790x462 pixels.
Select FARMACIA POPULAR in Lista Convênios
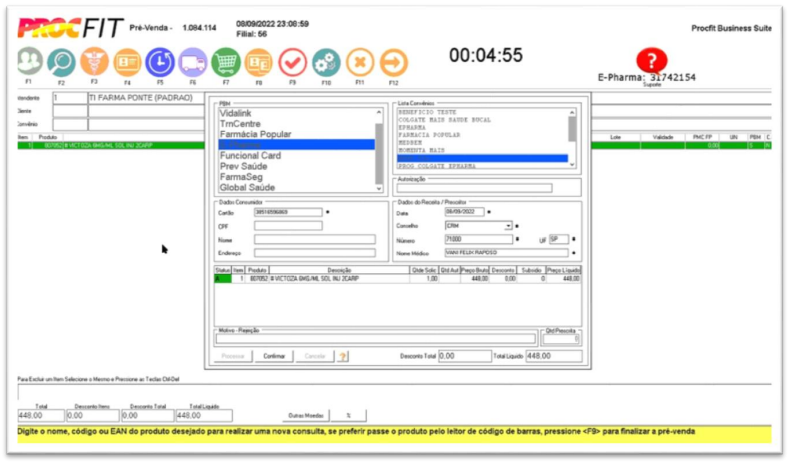coord(429,135)
